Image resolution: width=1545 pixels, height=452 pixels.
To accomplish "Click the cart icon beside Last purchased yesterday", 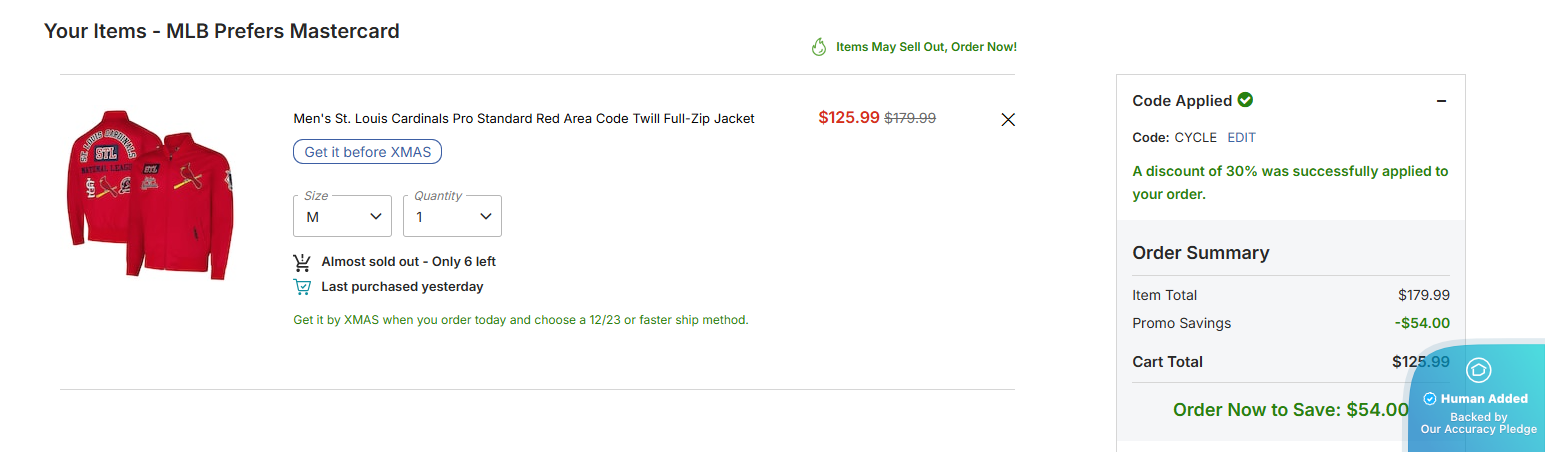I will [302, 287].
